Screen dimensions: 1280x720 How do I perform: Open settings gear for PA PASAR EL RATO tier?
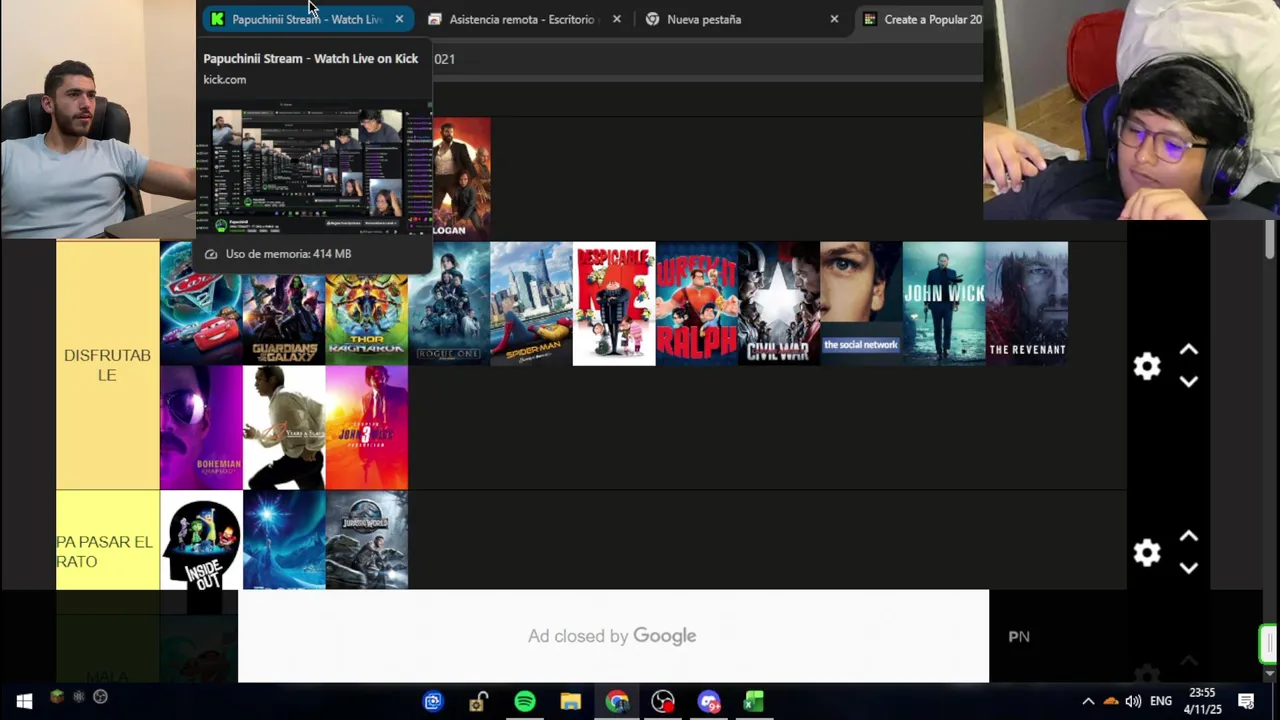[1147, 553]
